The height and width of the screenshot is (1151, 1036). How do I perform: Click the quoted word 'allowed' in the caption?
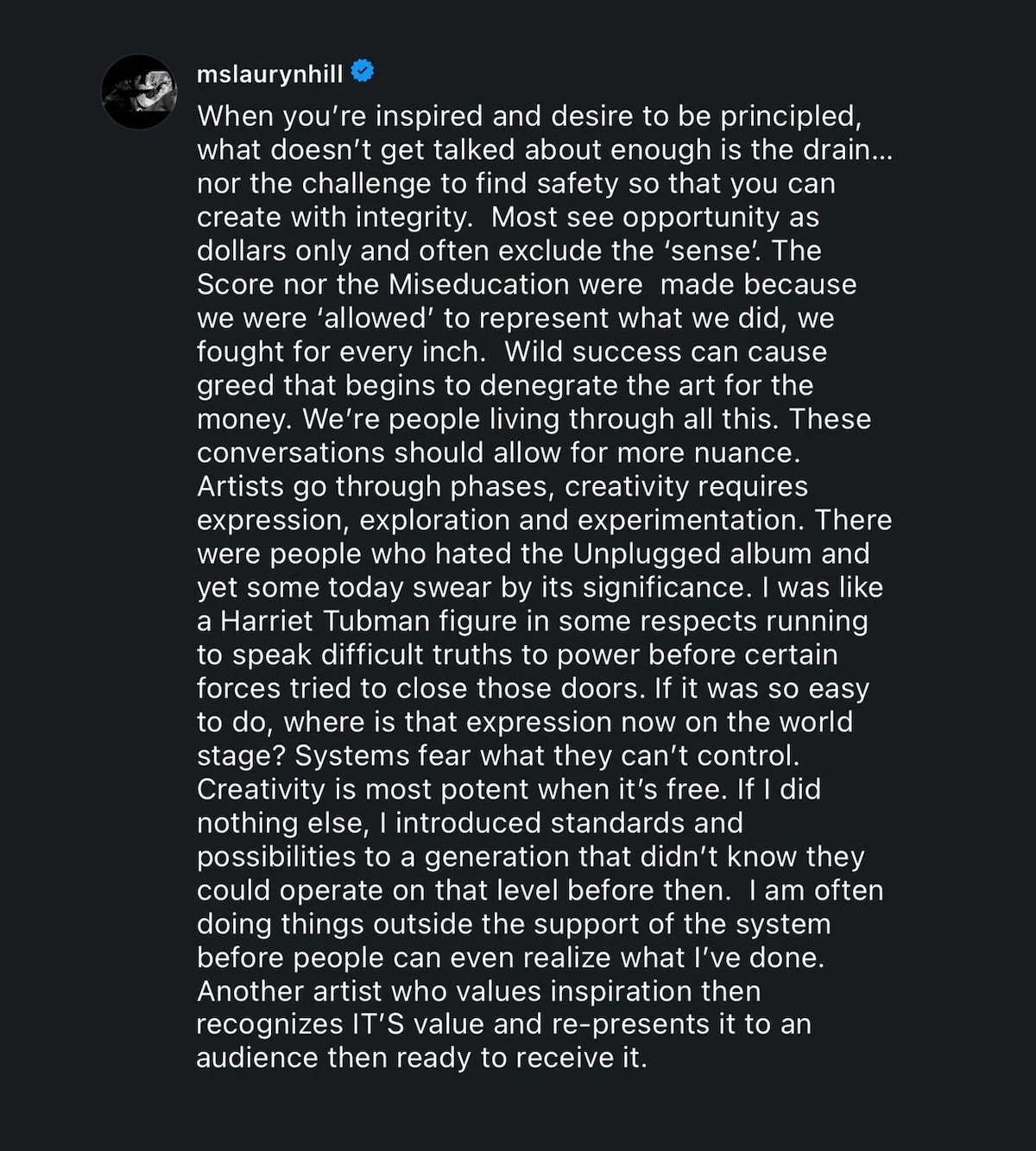click(377, 318)
